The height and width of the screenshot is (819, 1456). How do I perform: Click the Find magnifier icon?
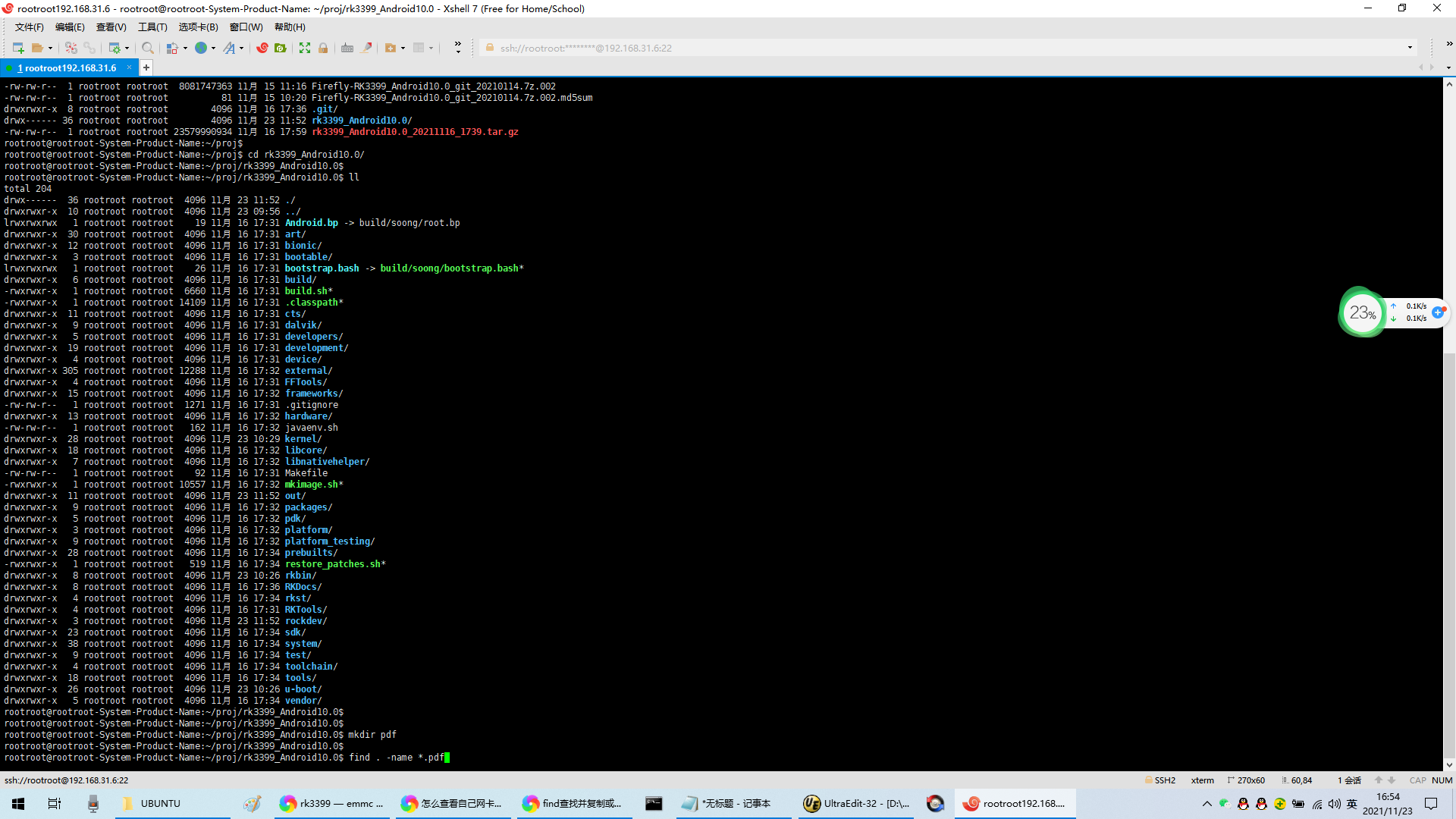[148, 48]
